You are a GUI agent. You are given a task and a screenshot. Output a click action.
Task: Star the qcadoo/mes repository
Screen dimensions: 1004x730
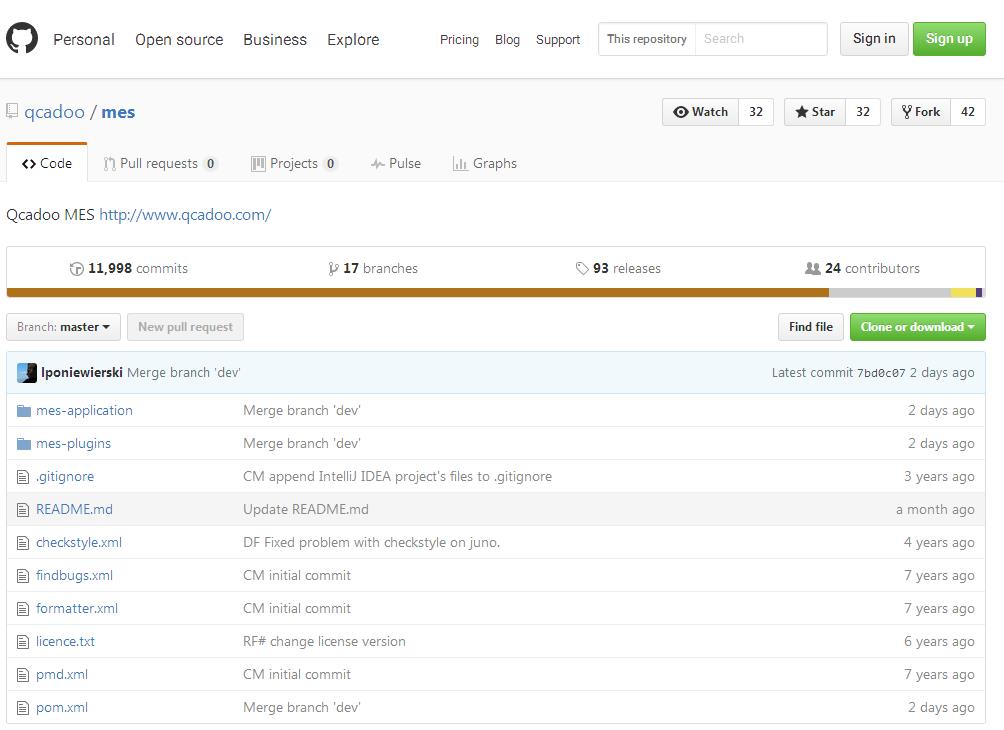(815, 112)
